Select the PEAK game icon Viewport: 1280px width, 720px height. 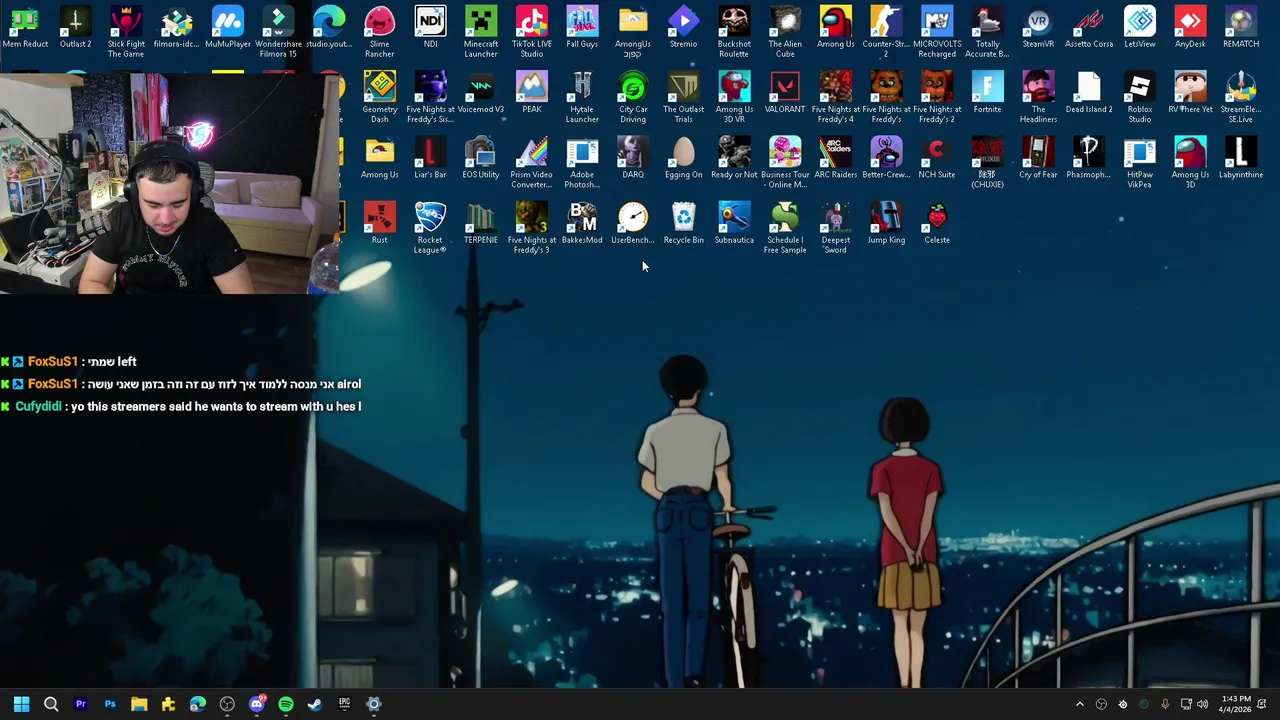tap(531, 93)
